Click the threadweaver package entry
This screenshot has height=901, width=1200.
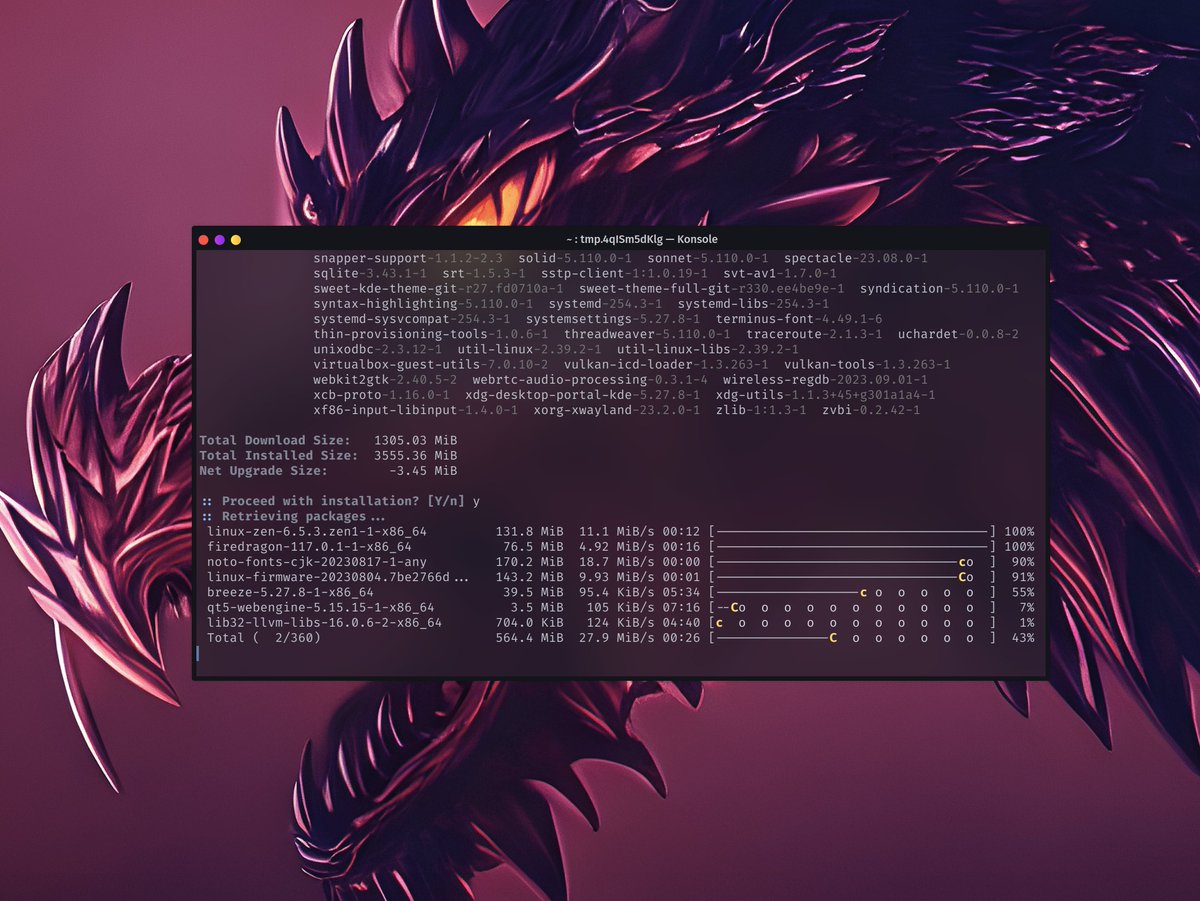pos(647,334)
